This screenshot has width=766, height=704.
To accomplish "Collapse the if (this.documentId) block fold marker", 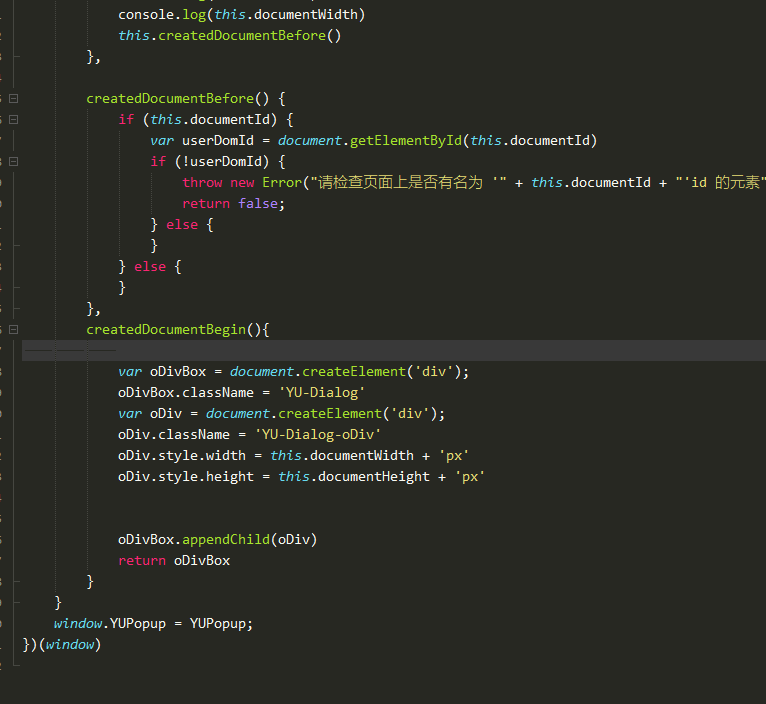I will [14, 120].
